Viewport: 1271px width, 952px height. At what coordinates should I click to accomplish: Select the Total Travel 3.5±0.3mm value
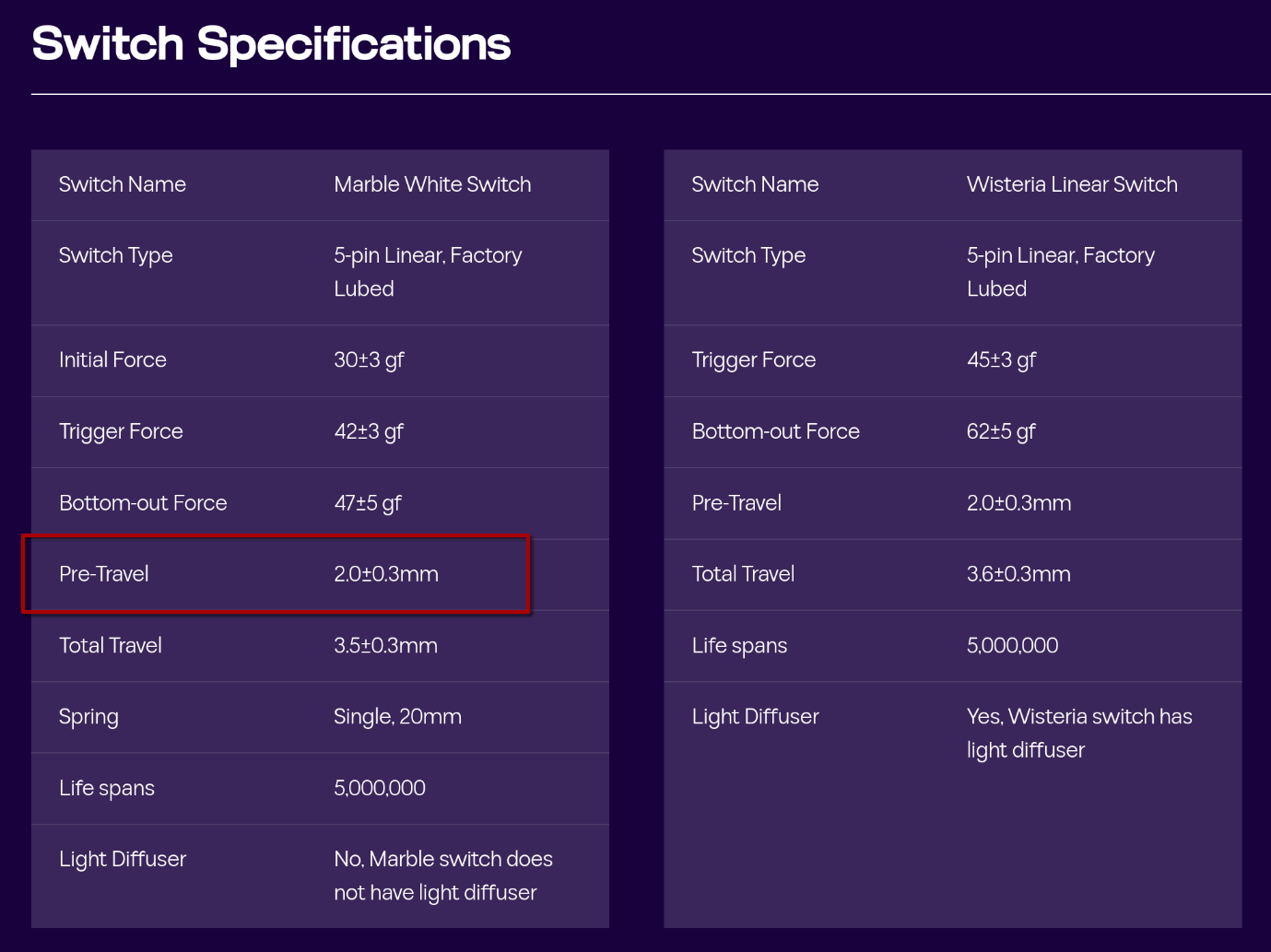point(385,645)
